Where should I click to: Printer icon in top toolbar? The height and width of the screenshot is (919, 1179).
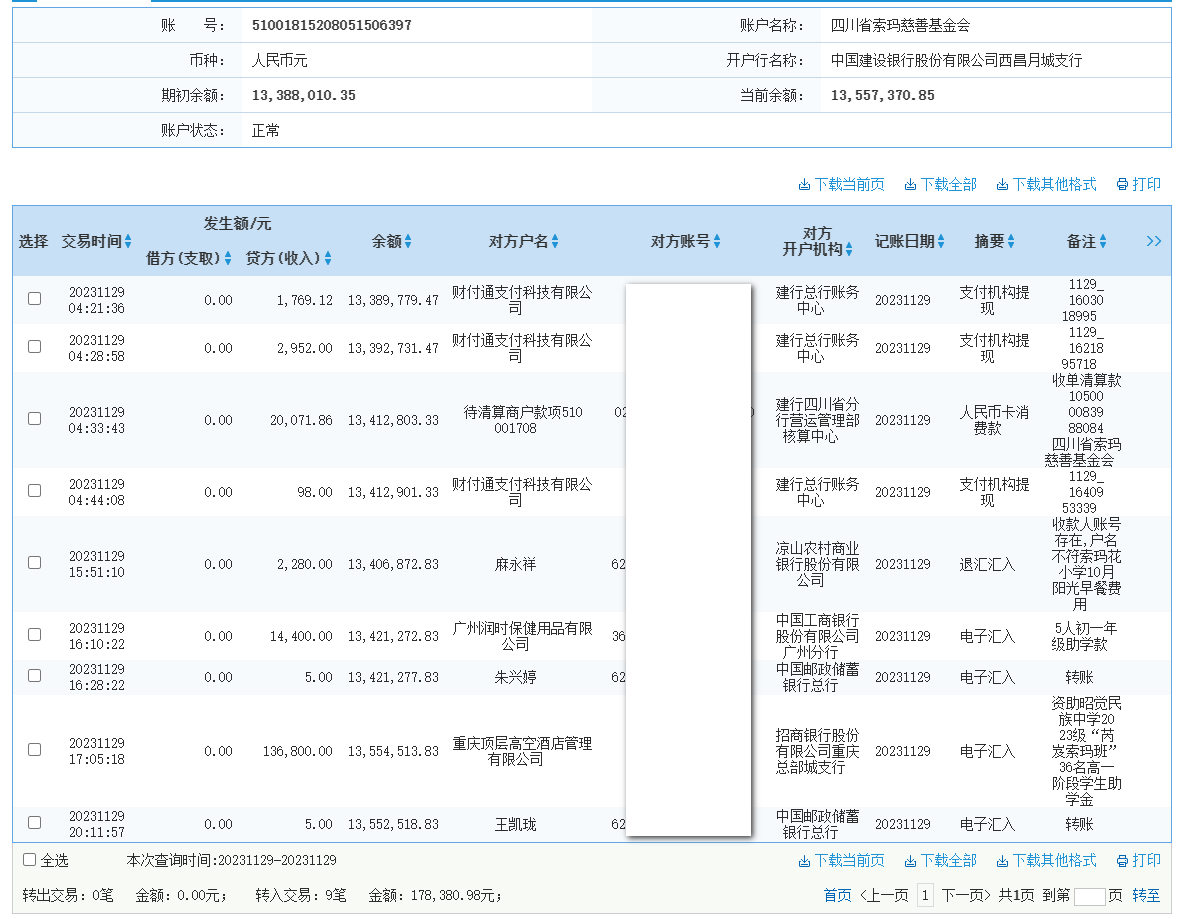[1122, 185]
